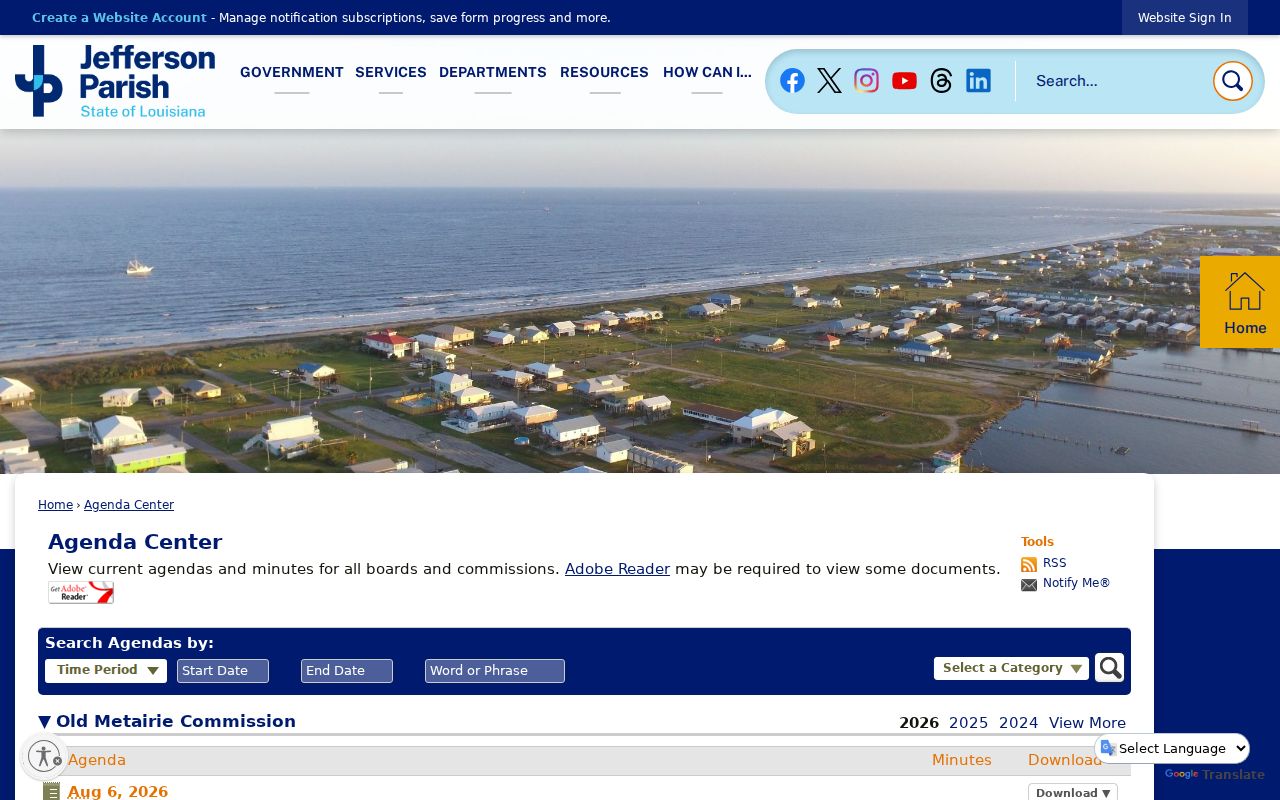Open the LinkedIn social icon
1280x800 pixels.
[x=978, y=81]
